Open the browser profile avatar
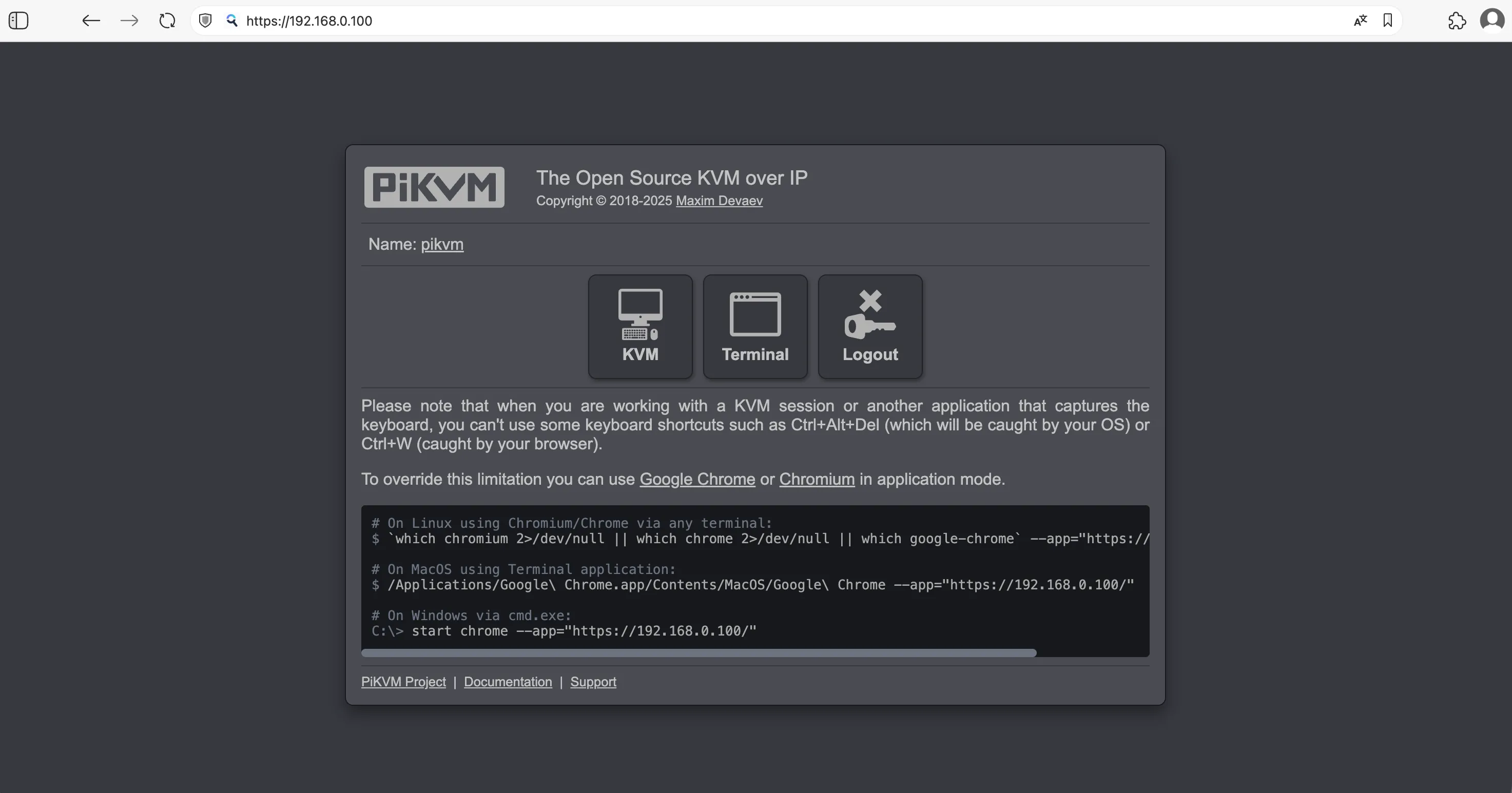The height and width of the screenshot is (793, 1512). tap(1492, 21)
